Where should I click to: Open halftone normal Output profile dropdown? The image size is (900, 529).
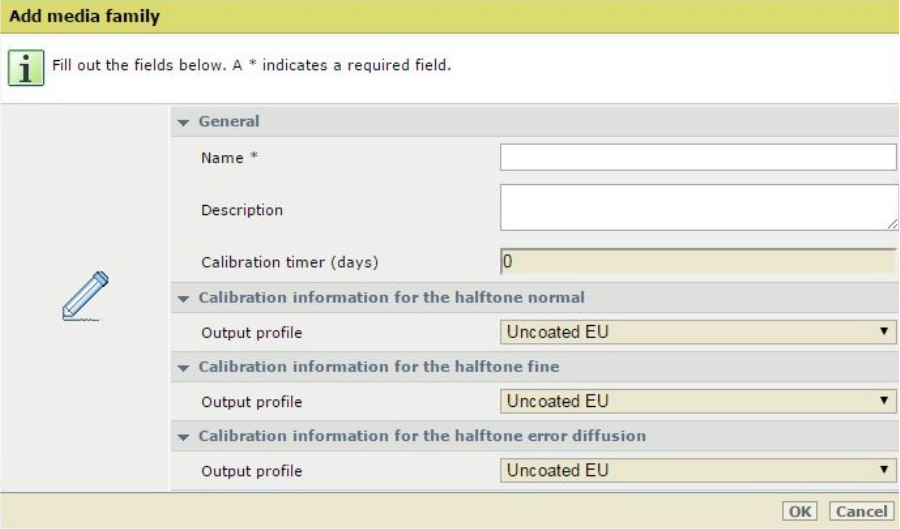698,332
